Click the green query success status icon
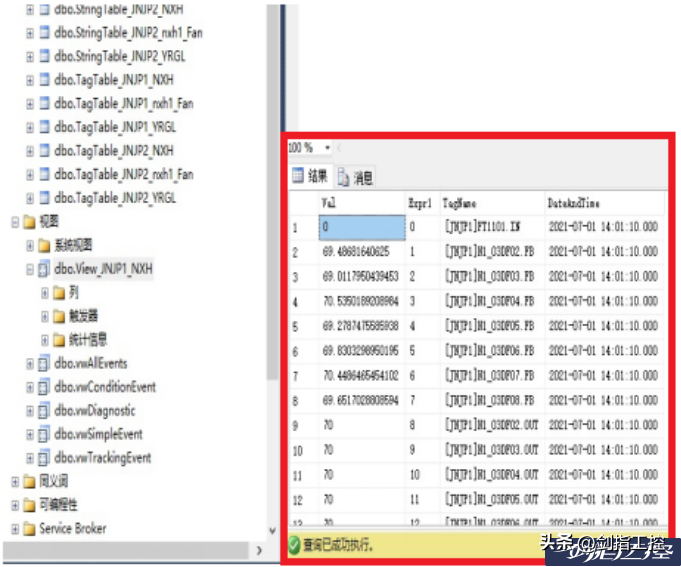This screenshot has width=681, height=567. click(293, 546)
